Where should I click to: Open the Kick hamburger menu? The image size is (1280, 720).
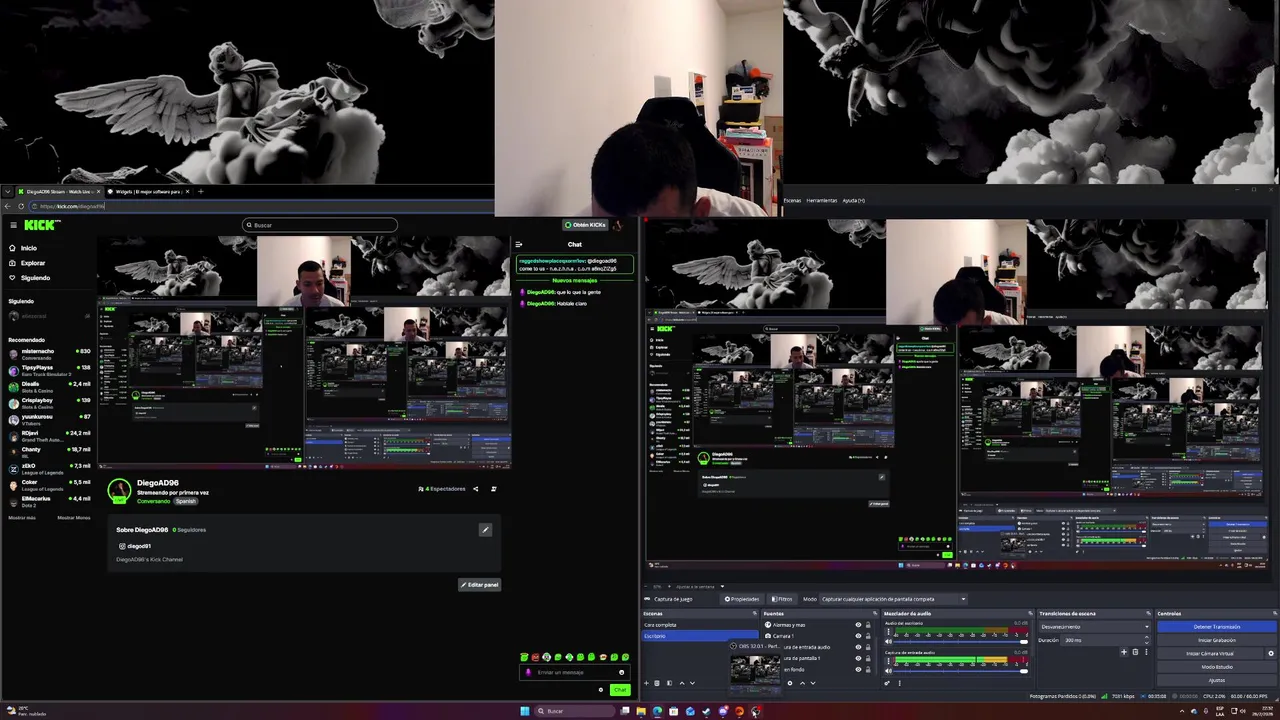click(x=13, y=225)
